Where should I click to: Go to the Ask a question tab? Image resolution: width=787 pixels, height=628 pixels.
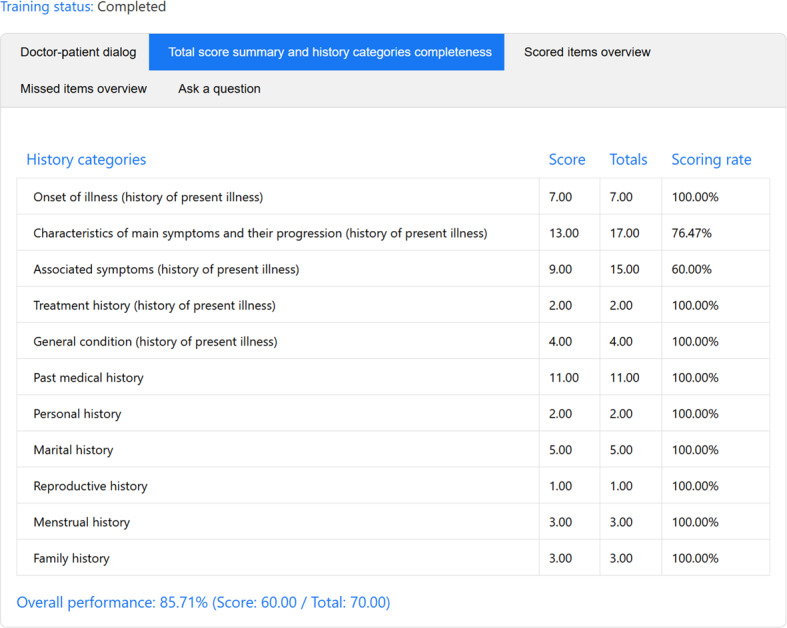tap(219, 89)
